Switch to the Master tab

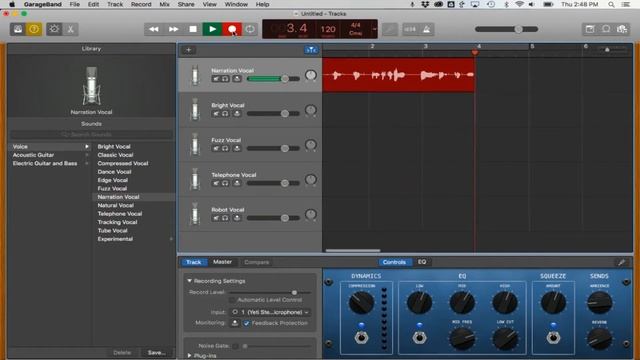coord(222,262)
